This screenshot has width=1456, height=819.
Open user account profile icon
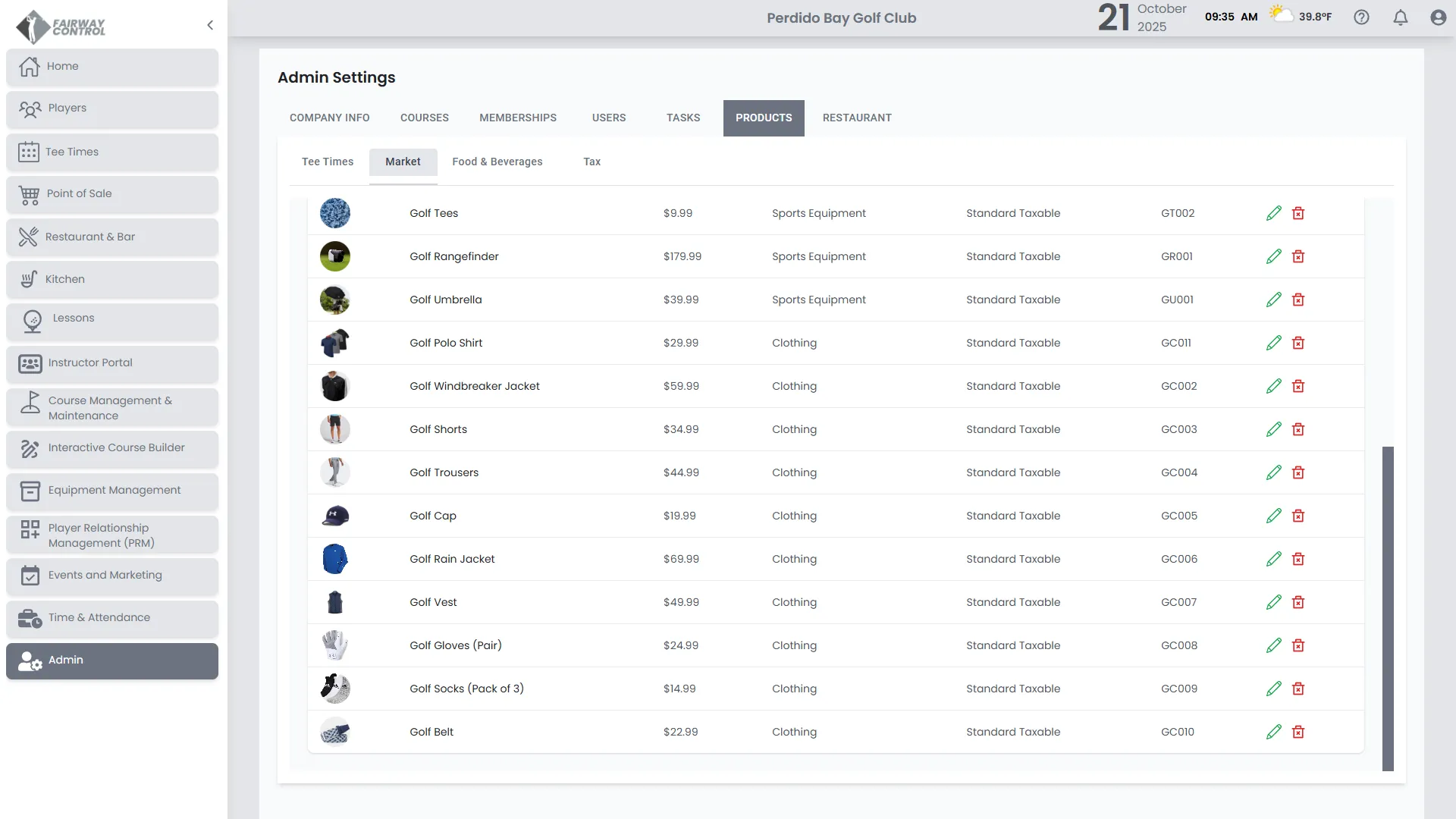(x=1438, y=17)
